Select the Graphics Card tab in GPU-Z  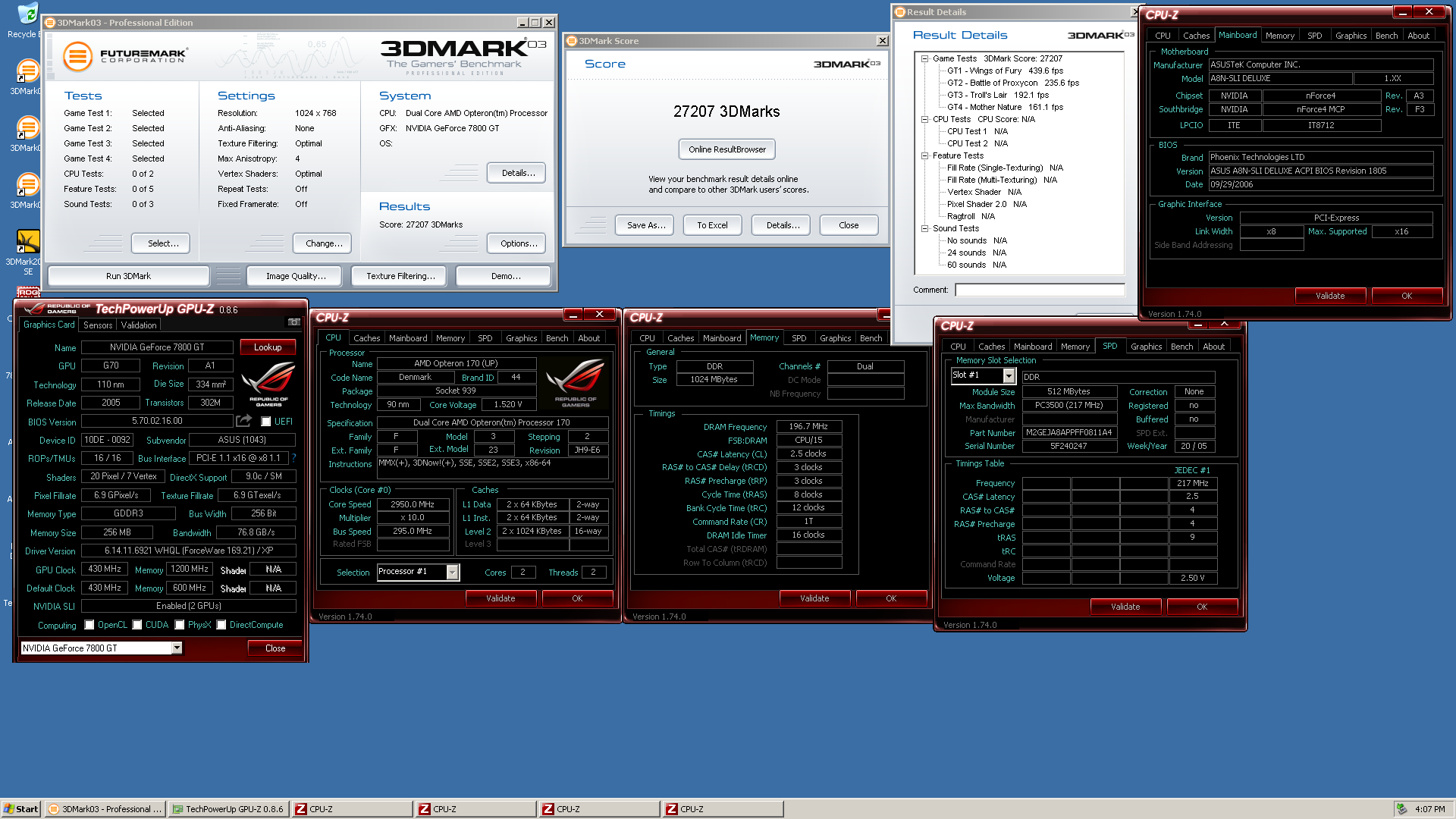(49, 325)
